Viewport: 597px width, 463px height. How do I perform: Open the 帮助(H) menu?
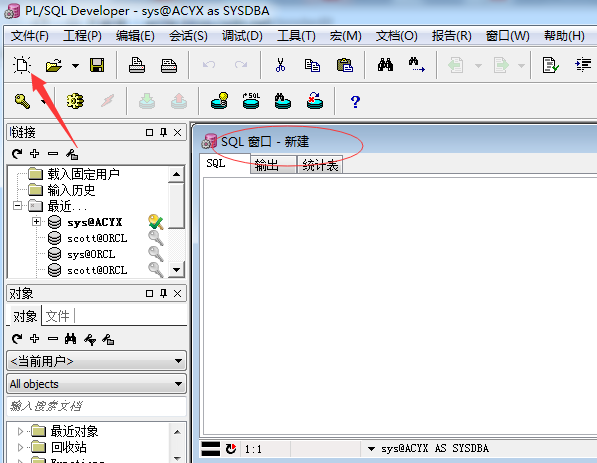pos(564,36)
